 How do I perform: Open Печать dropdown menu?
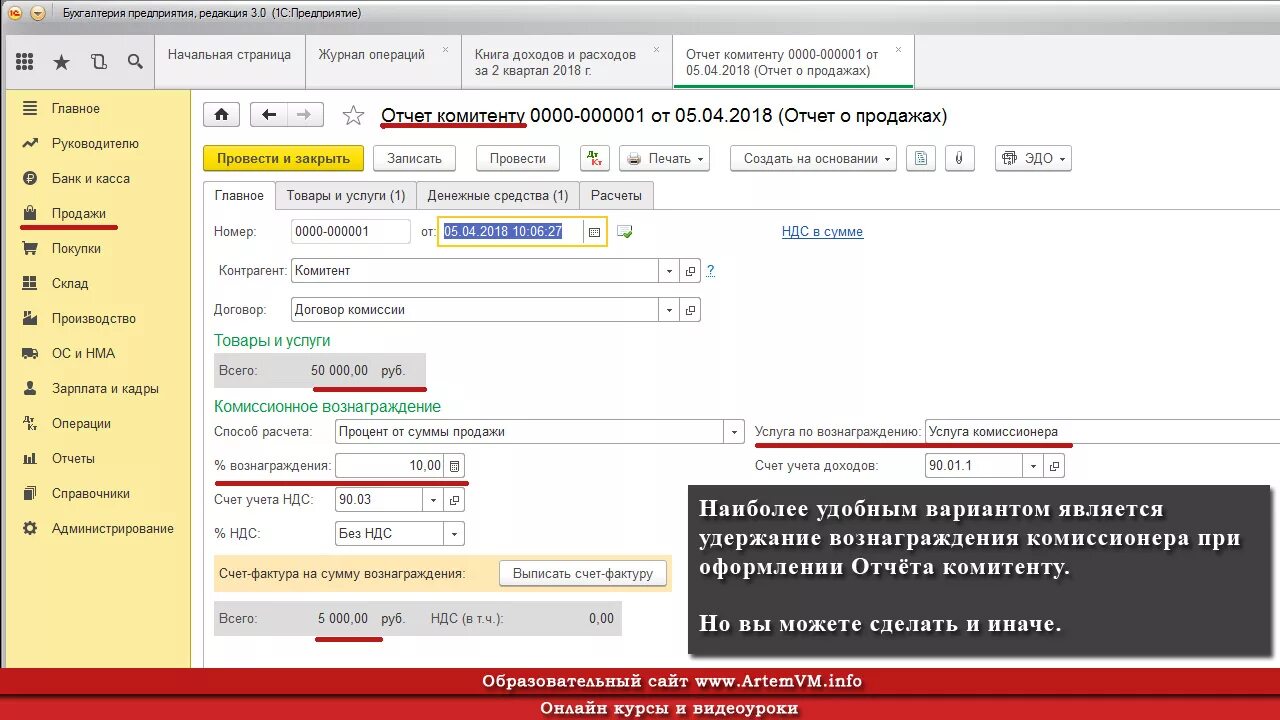[x=664, y=158]
